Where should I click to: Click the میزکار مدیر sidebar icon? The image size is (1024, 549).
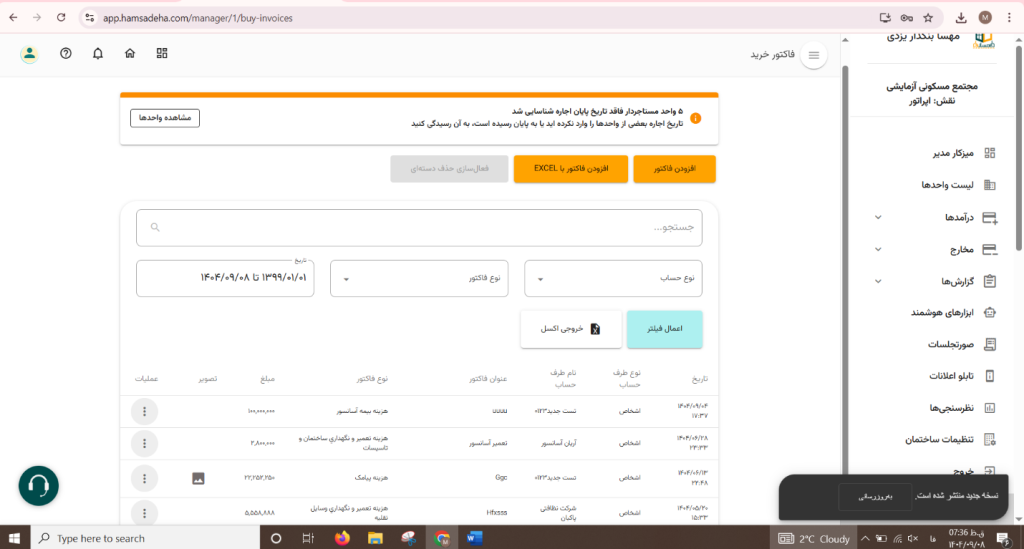tap(989, 153)
